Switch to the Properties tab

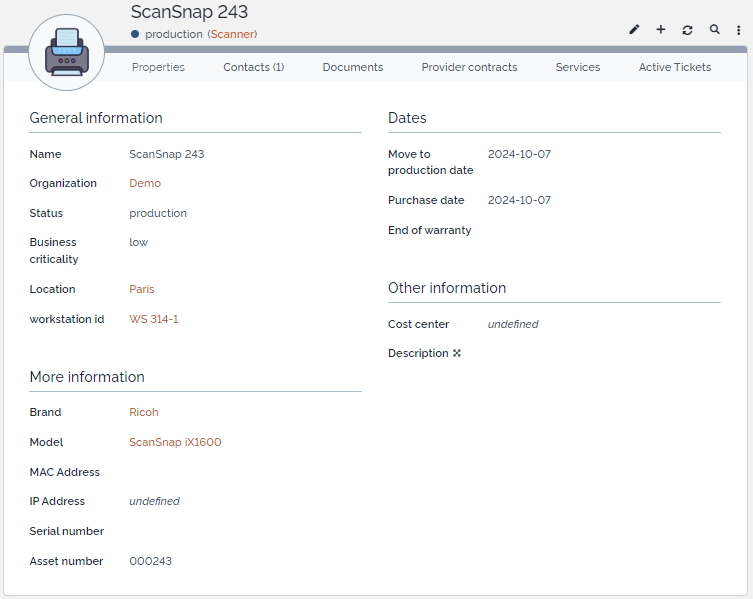[x=158, y=67]
